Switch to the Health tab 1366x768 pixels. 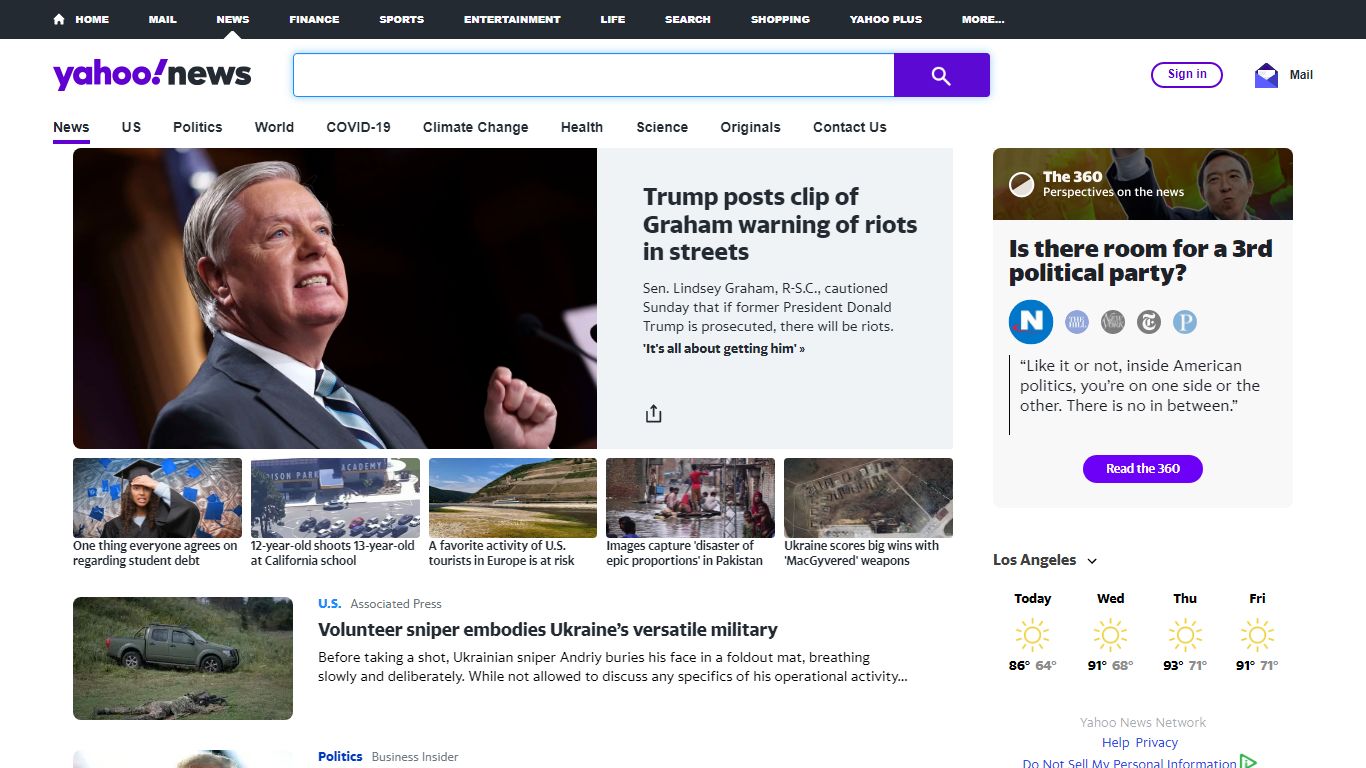coord(582,127)
